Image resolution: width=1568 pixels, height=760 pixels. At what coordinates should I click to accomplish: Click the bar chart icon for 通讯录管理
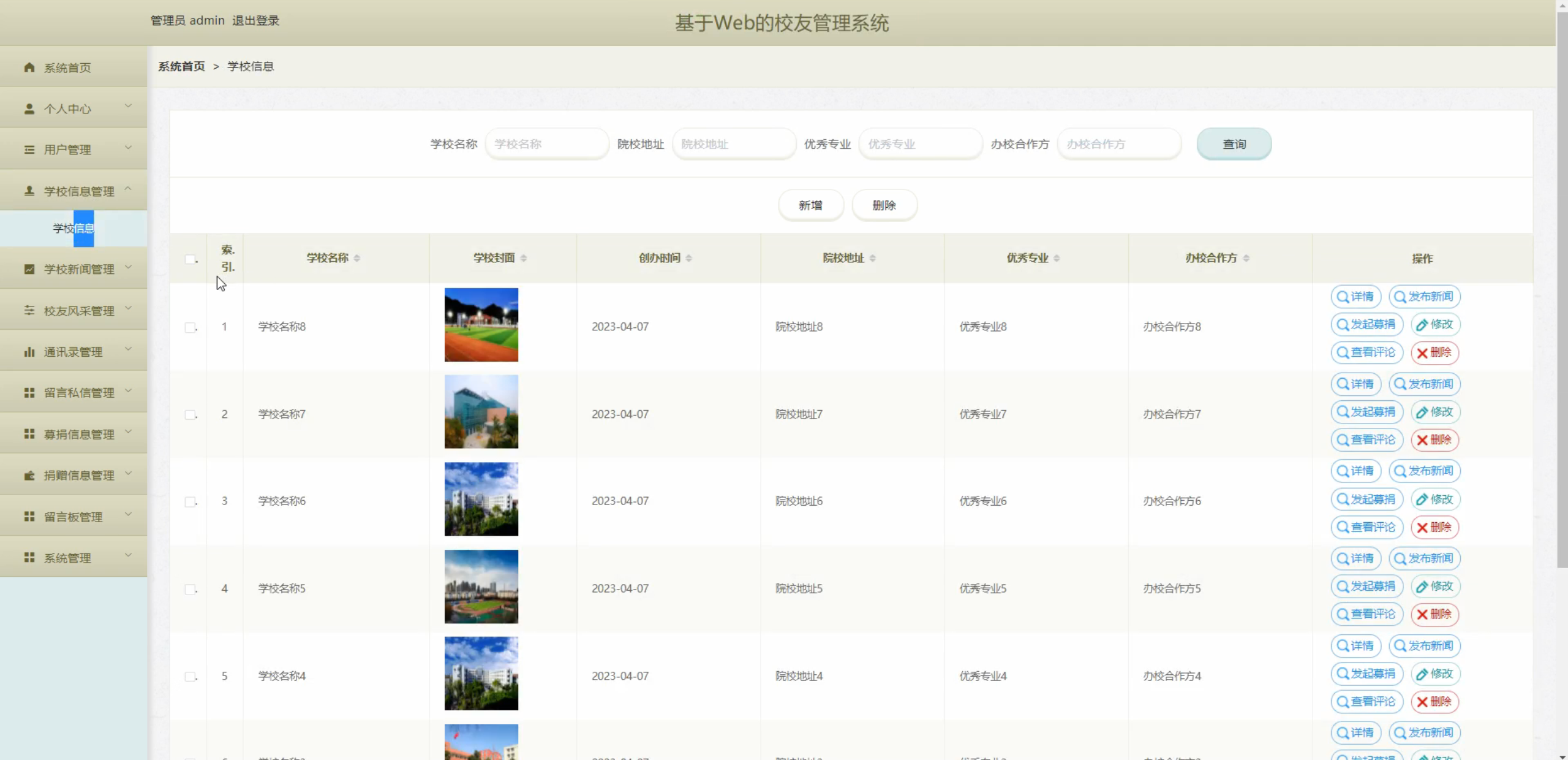point(29,352)
